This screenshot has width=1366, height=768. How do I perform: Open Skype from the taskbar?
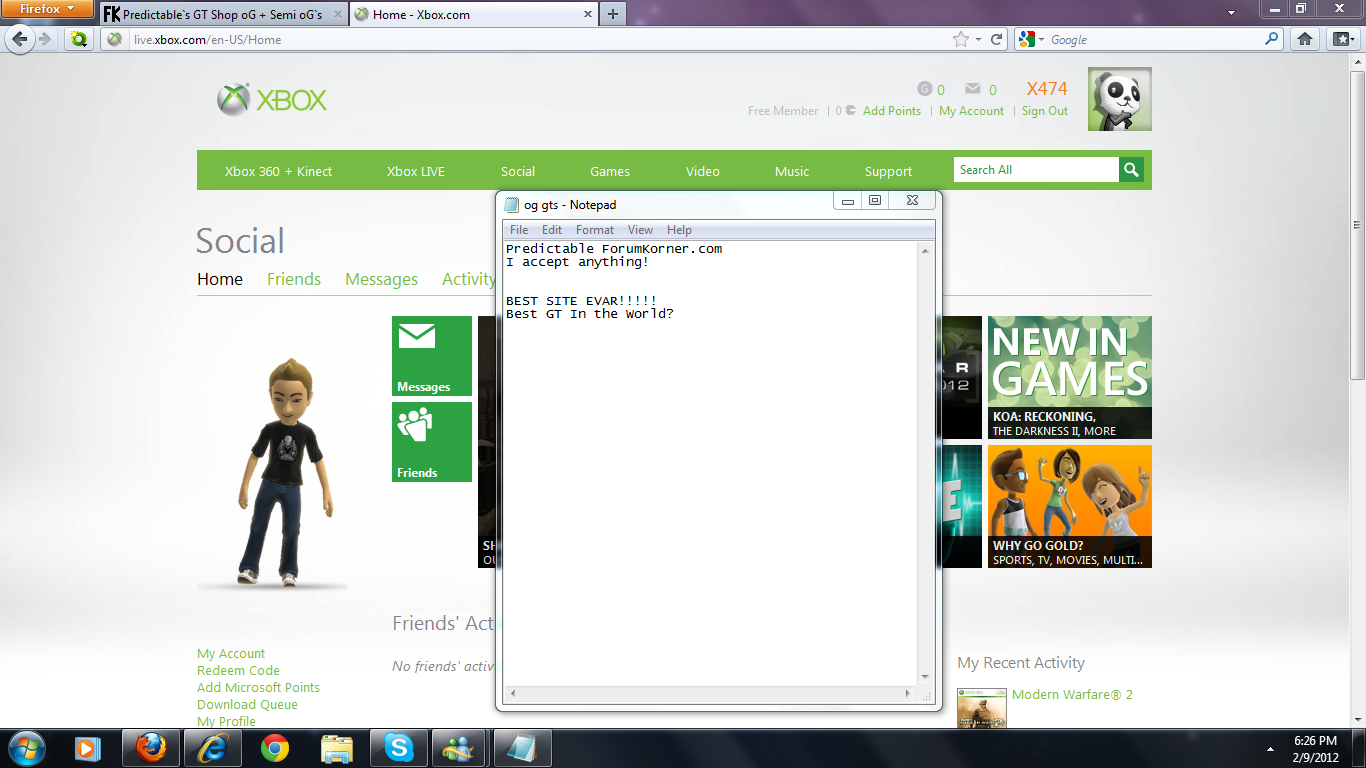(x=399, y=747)
